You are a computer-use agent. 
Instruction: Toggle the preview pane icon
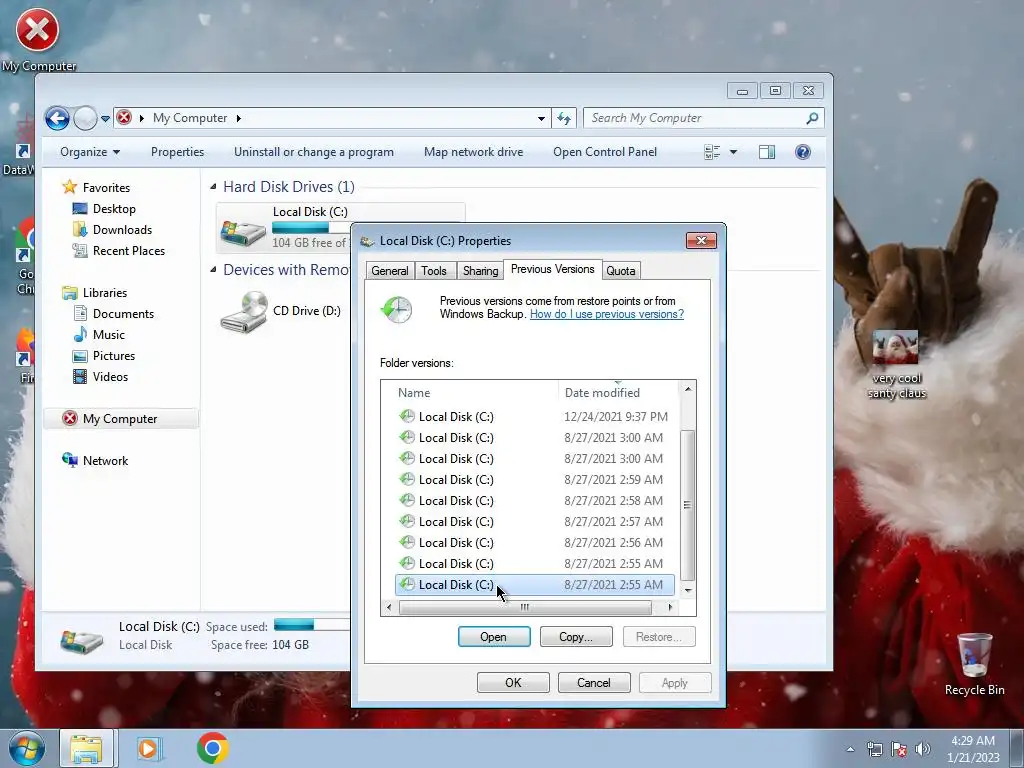tap(767, 152)
